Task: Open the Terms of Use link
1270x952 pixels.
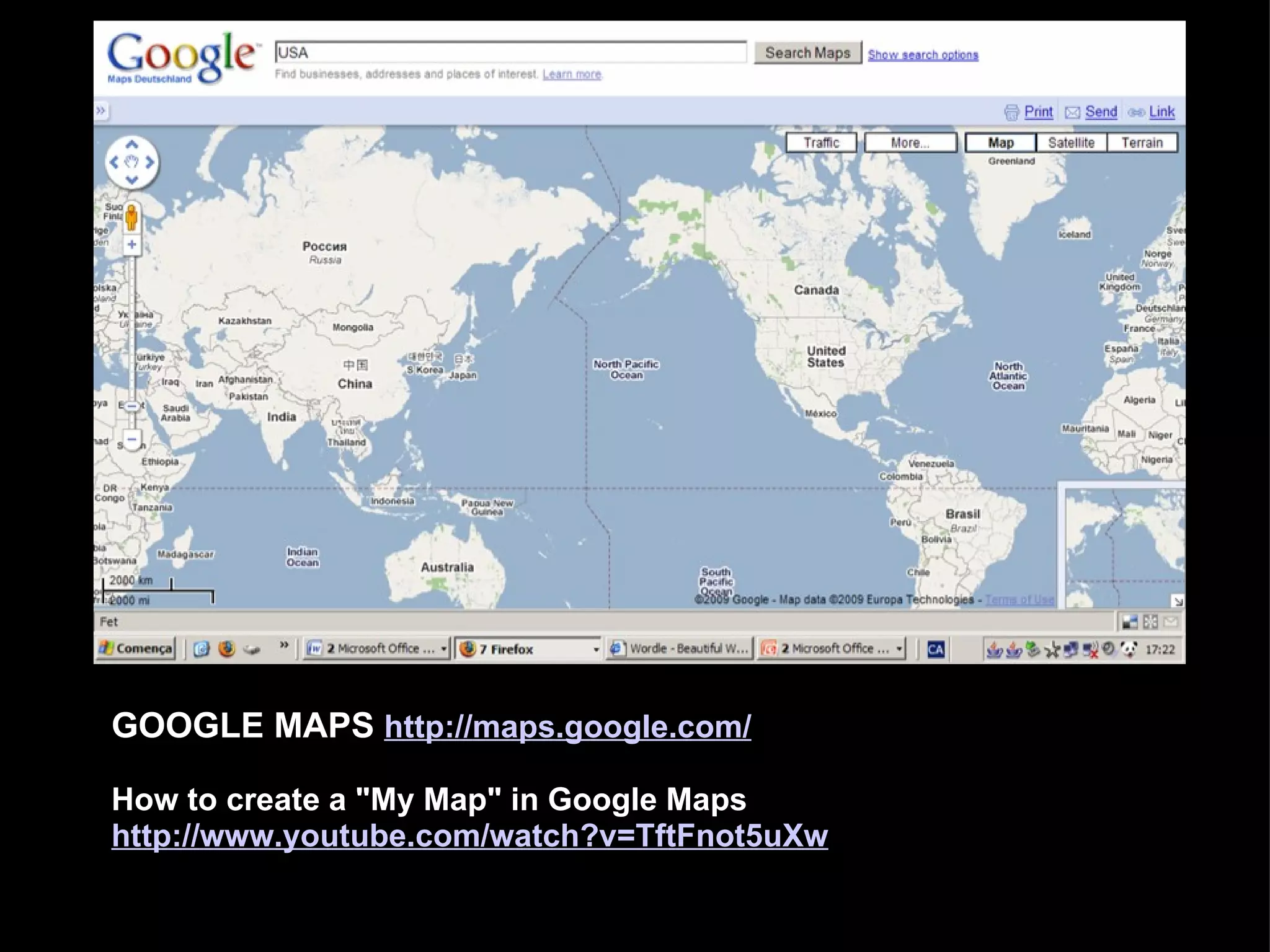Action: click(1019, 599)
